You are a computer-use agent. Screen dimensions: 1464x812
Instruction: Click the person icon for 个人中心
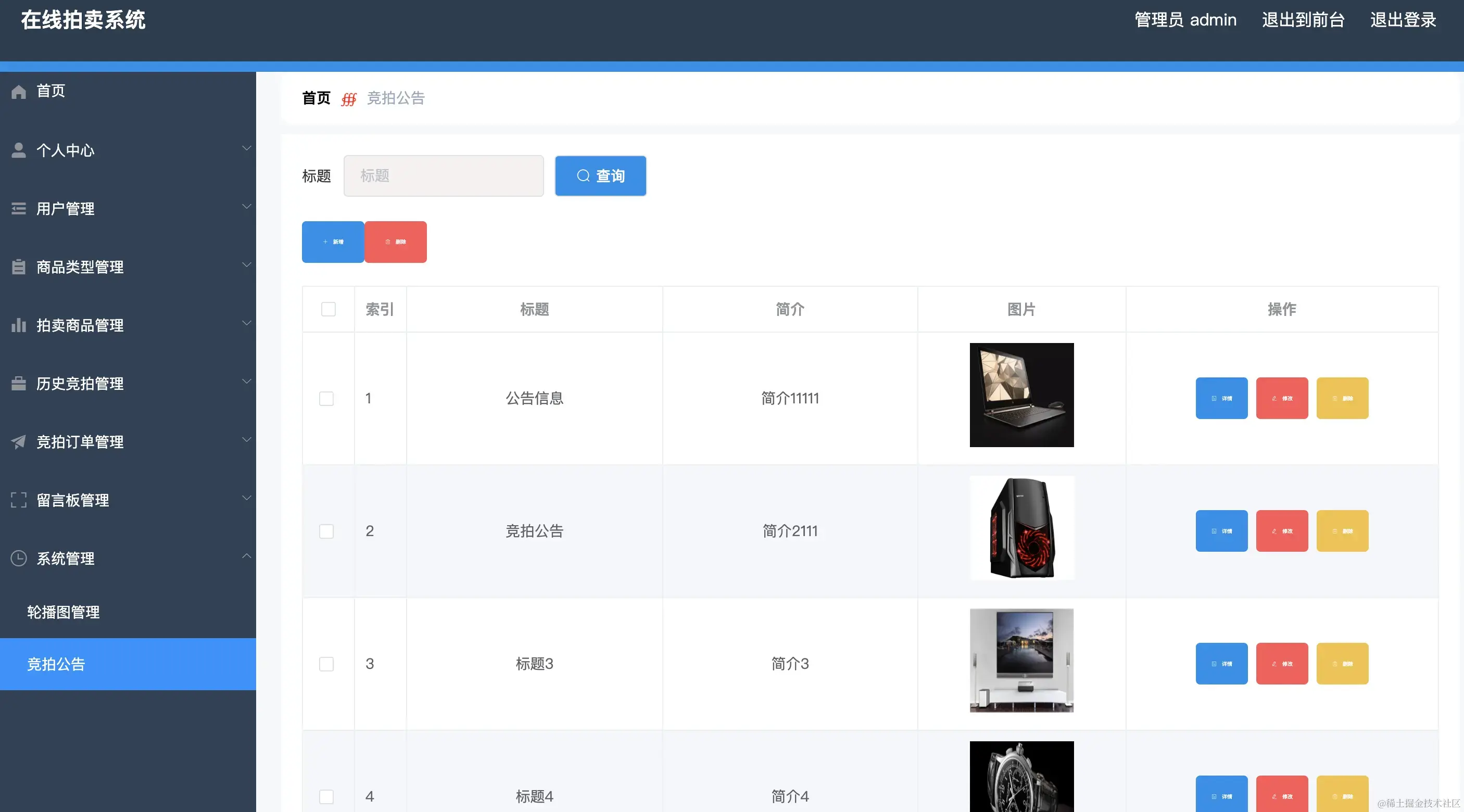[19, 150]
